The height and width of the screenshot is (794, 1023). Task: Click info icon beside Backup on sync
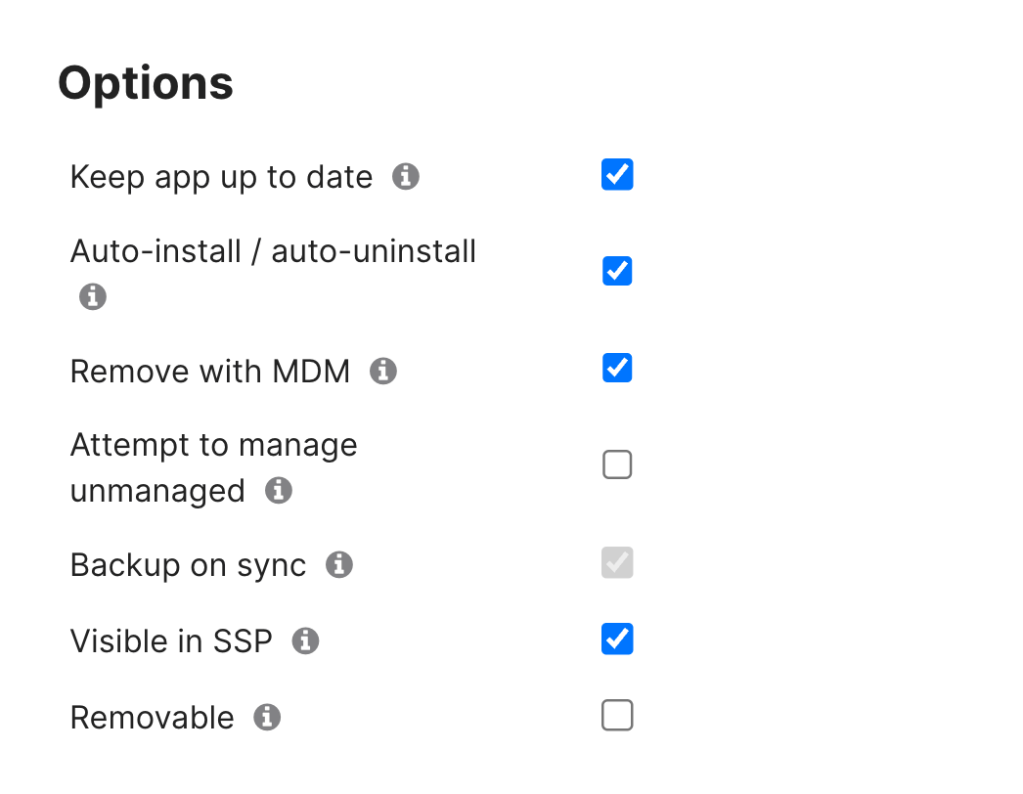(339, 565)
